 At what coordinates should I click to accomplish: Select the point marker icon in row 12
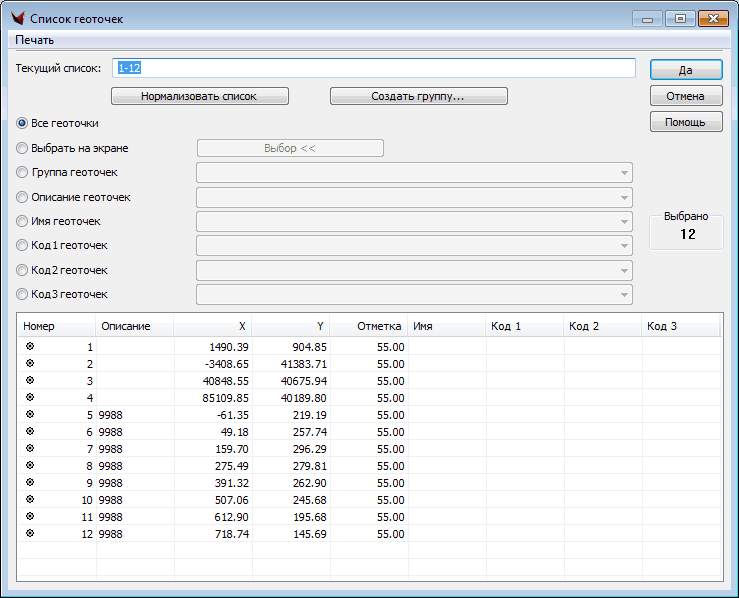click(29, 534)
